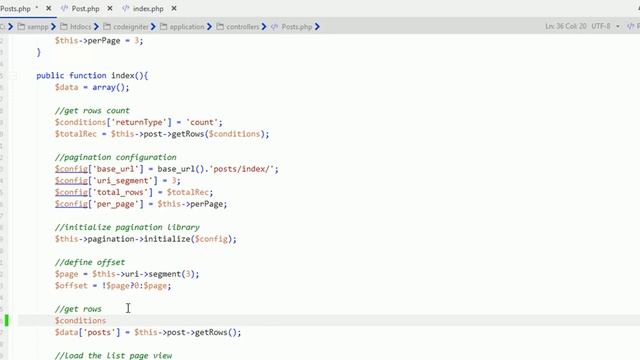Switch to the Post.php tab
This screenshot has height=360, width=640.
click(85, 9)
